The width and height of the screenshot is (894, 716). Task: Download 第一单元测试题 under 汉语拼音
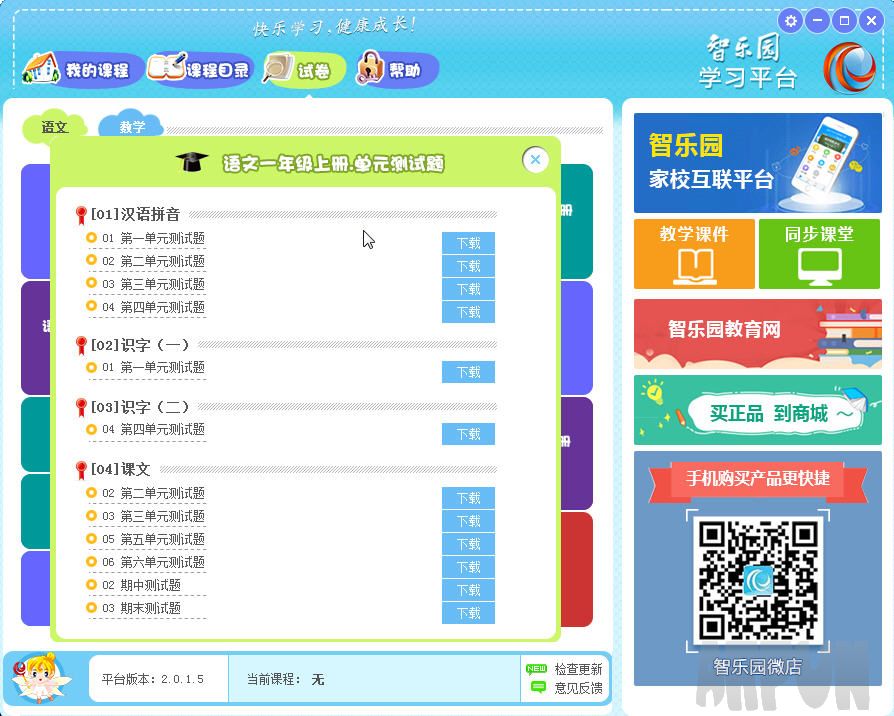[x=468, y=243]
